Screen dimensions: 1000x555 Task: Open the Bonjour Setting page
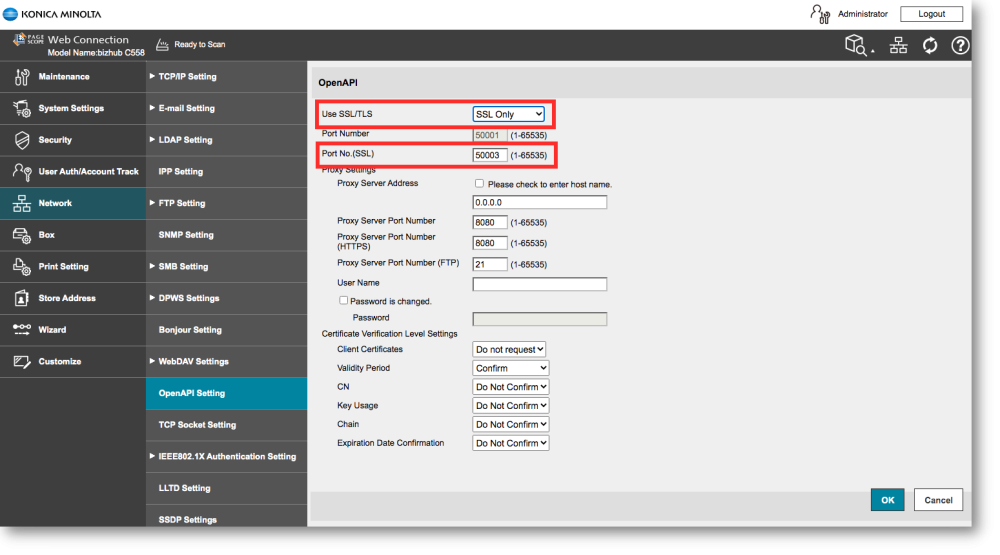pyautogui.click(x=226, y=330)
